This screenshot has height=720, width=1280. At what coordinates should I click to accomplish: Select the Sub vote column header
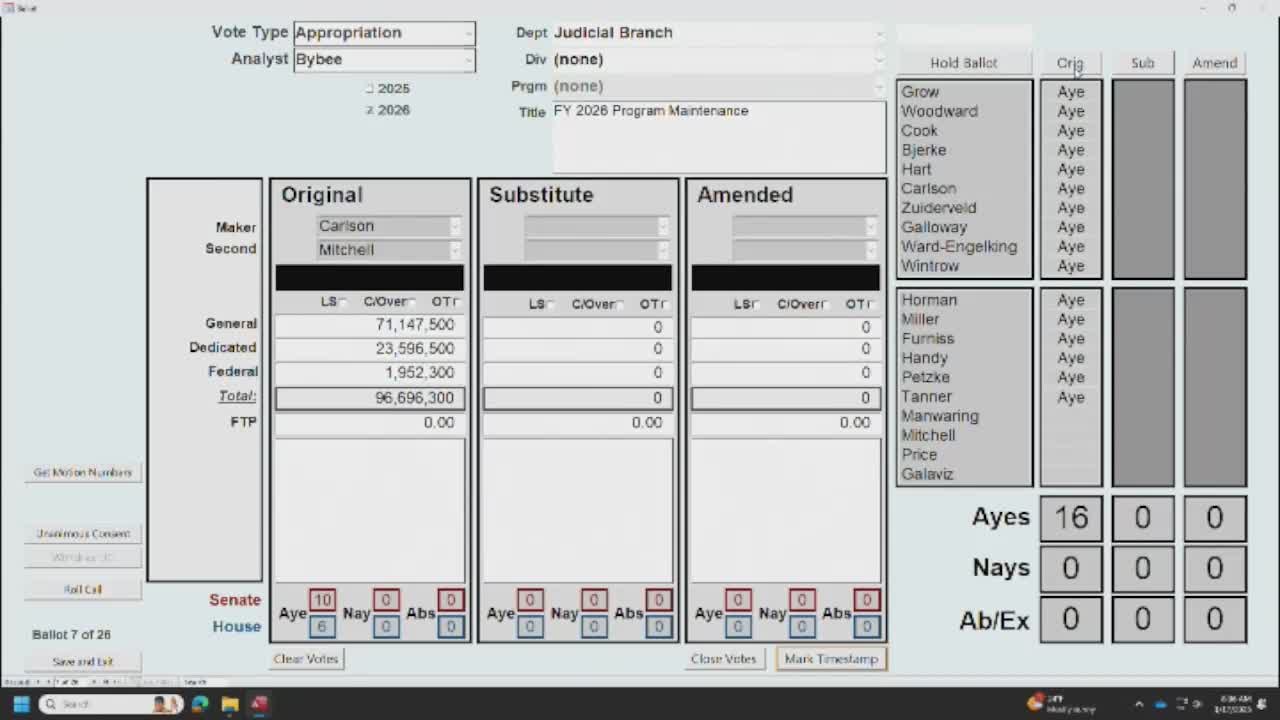(1142, 63)
